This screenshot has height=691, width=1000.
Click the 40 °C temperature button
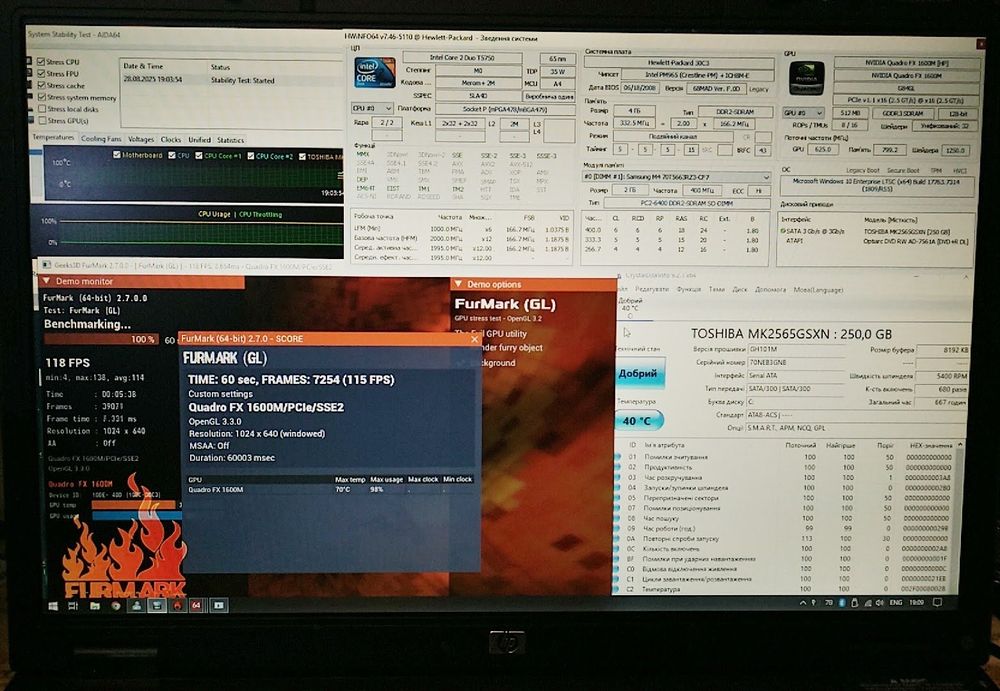[x=638, y=420]
